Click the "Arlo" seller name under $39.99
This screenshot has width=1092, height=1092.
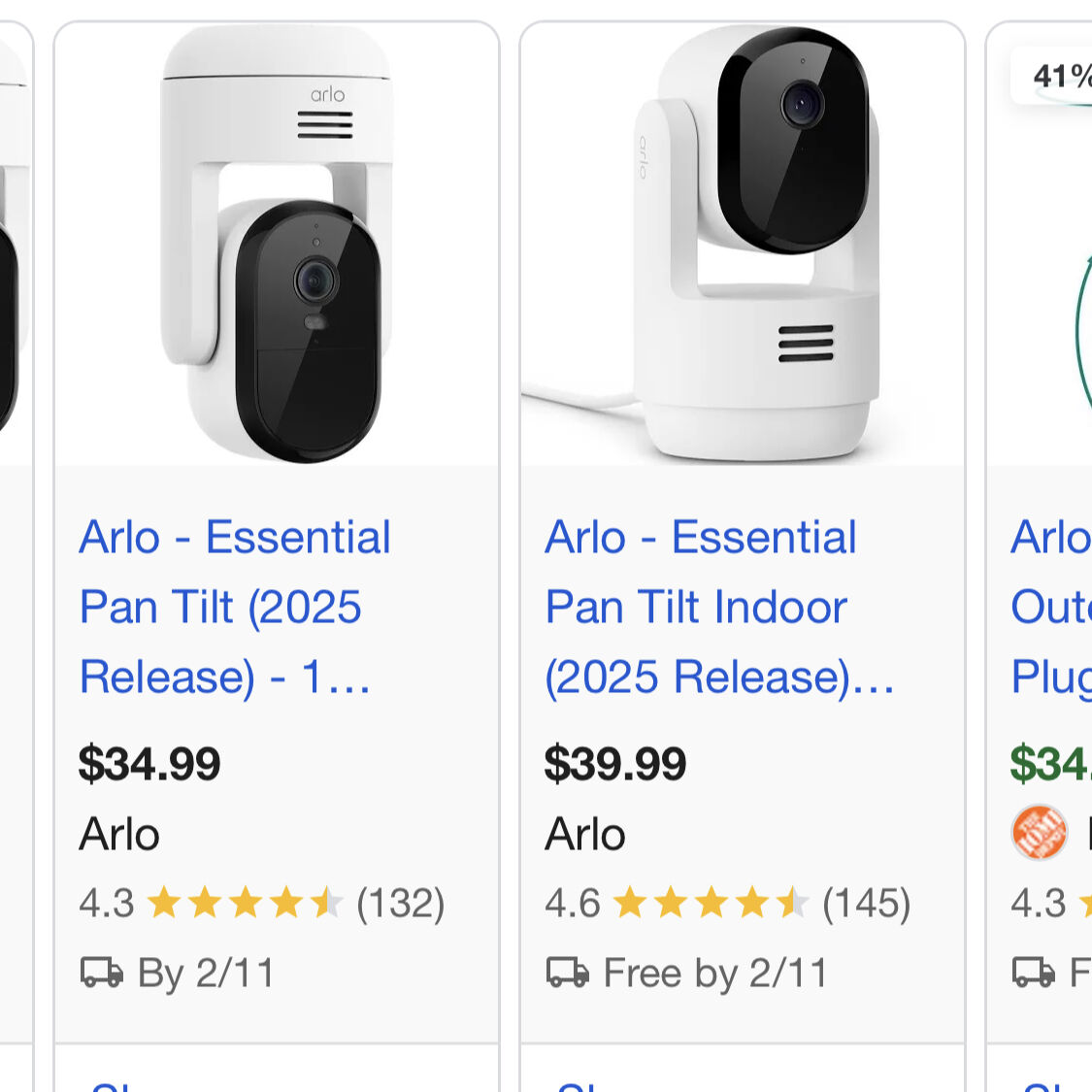[585, 834]
